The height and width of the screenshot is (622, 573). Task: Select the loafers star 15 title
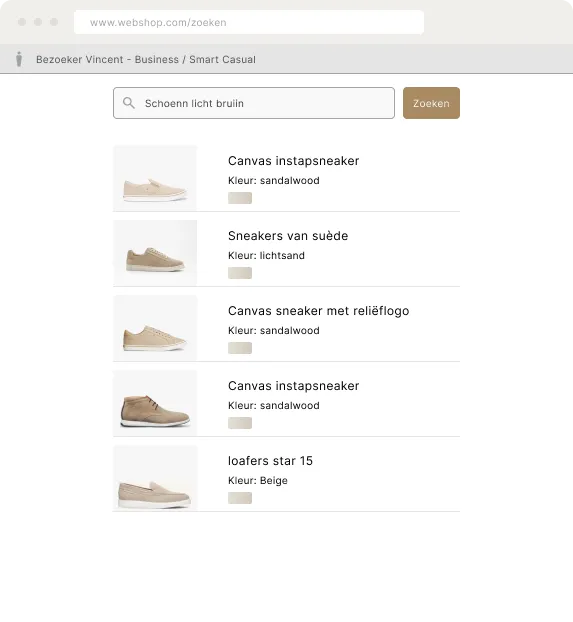(x=270, y=461)
